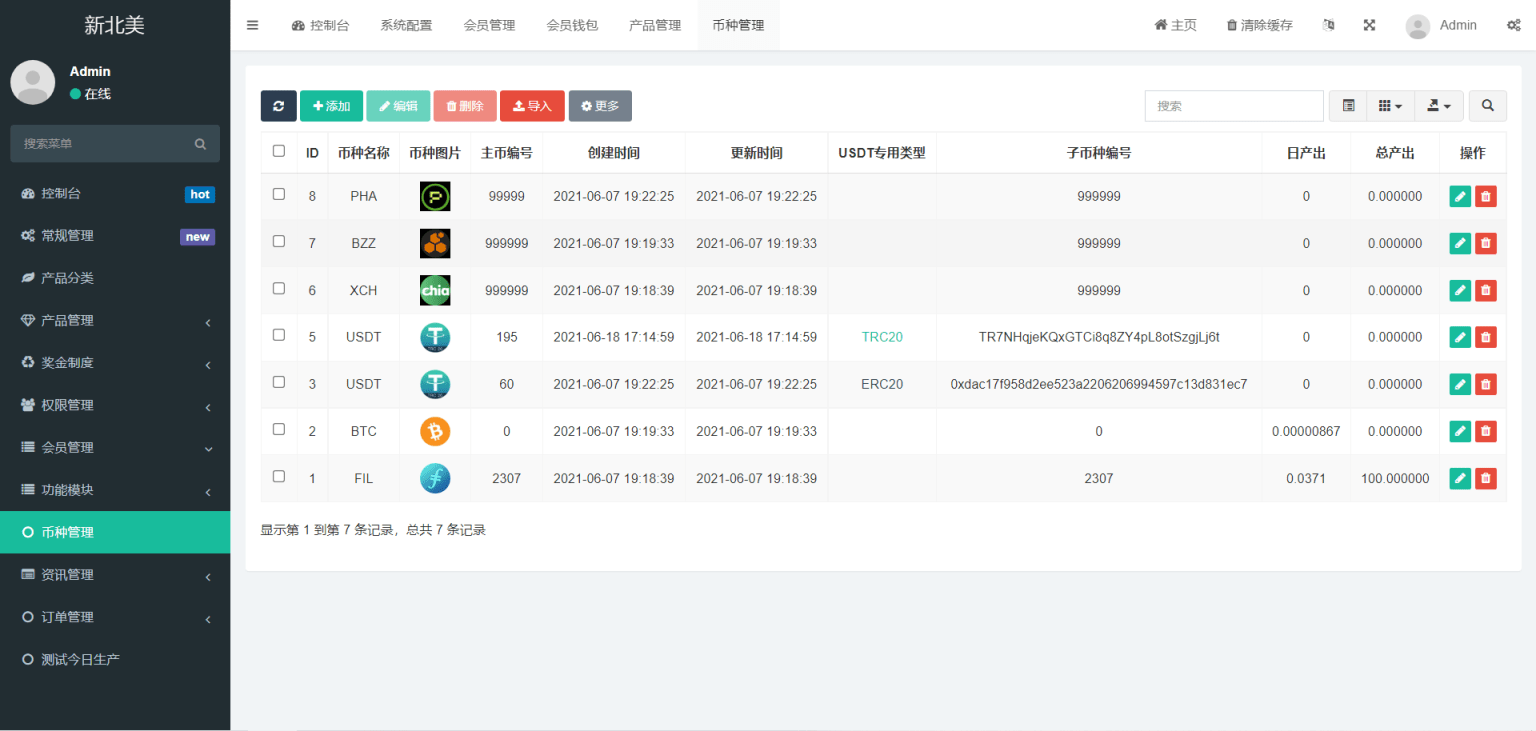Select the fullscreen toggle icon in the top bar
Viewport: 1536px width, 731px height.
point(1369,25)
